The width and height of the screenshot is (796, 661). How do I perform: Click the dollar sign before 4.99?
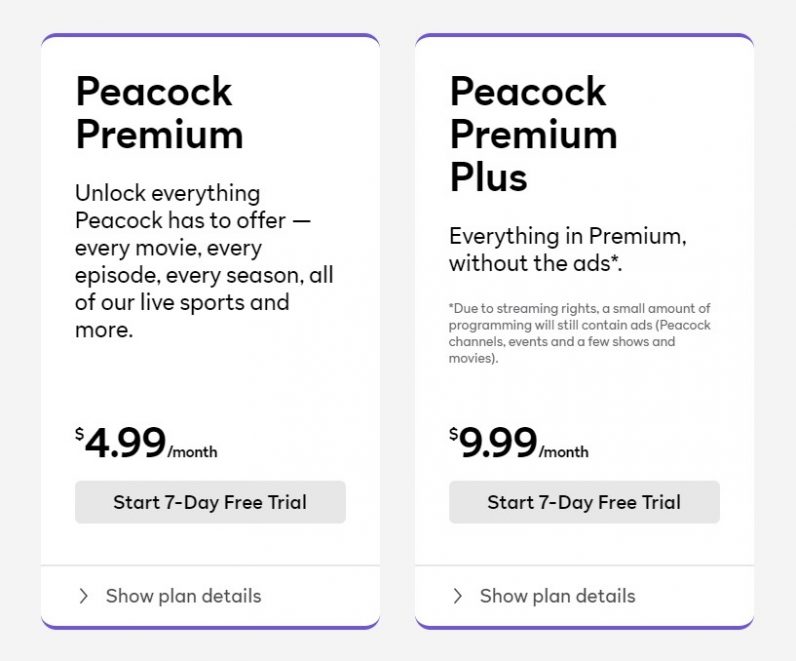79,434
